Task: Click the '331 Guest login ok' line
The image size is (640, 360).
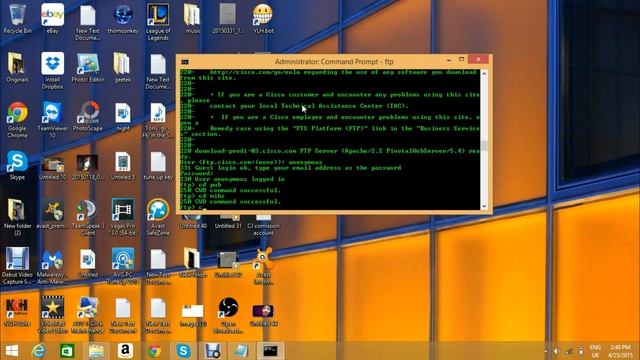Action: pyautogui.click(x=291, y=168)
